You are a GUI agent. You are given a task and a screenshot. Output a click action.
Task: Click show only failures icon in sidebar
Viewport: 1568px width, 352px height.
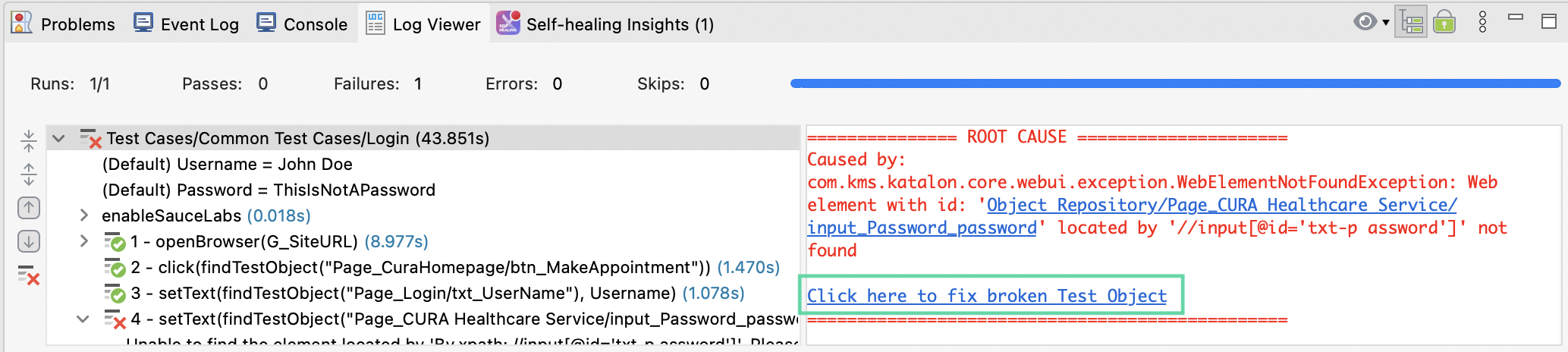tap(29, 276)
